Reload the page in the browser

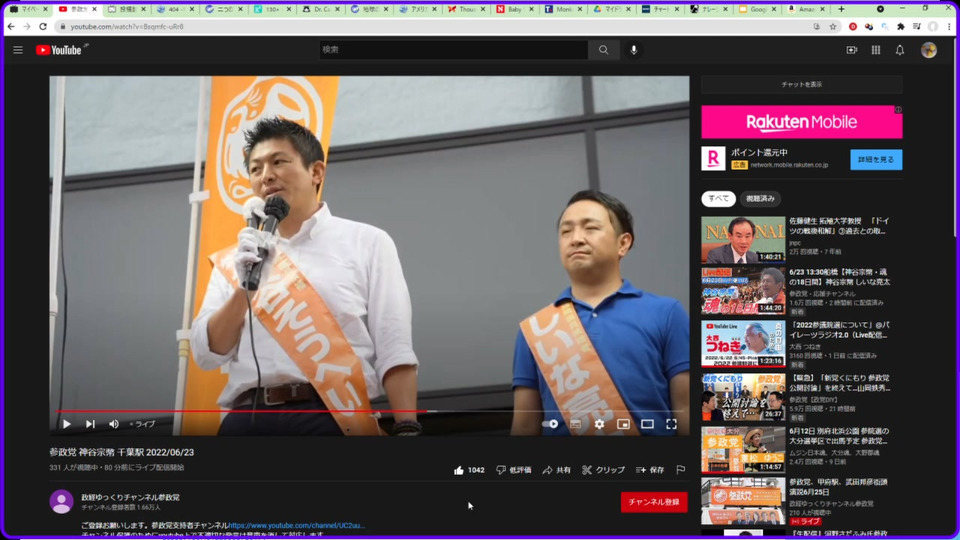43,27
